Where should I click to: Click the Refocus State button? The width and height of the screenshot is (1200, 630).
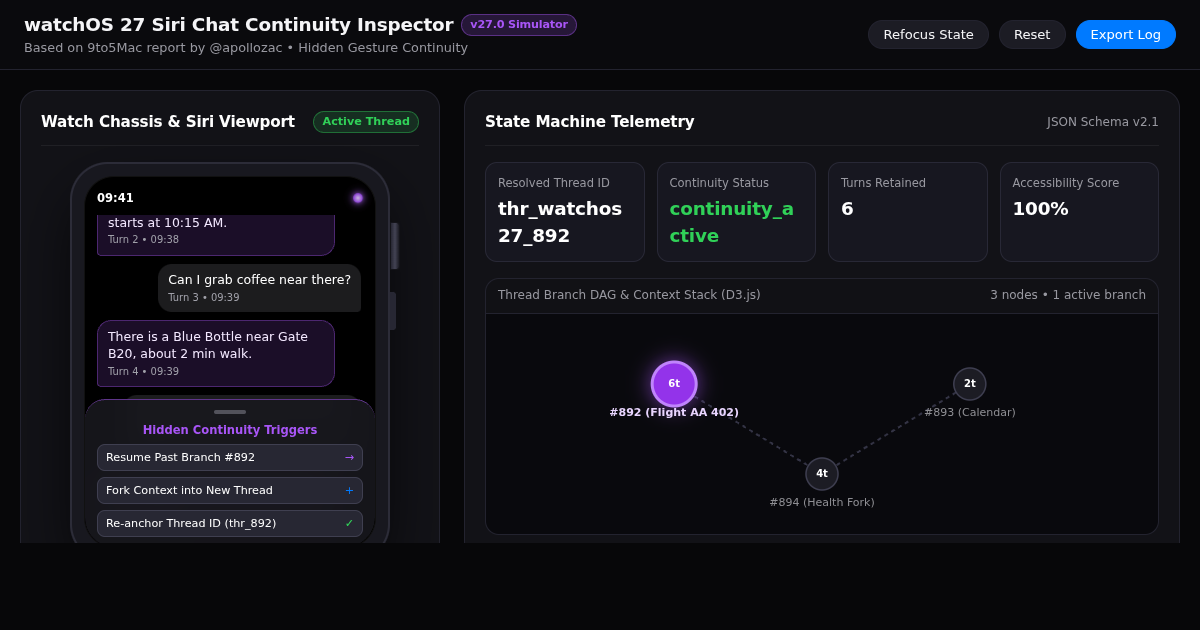[928, 35]
